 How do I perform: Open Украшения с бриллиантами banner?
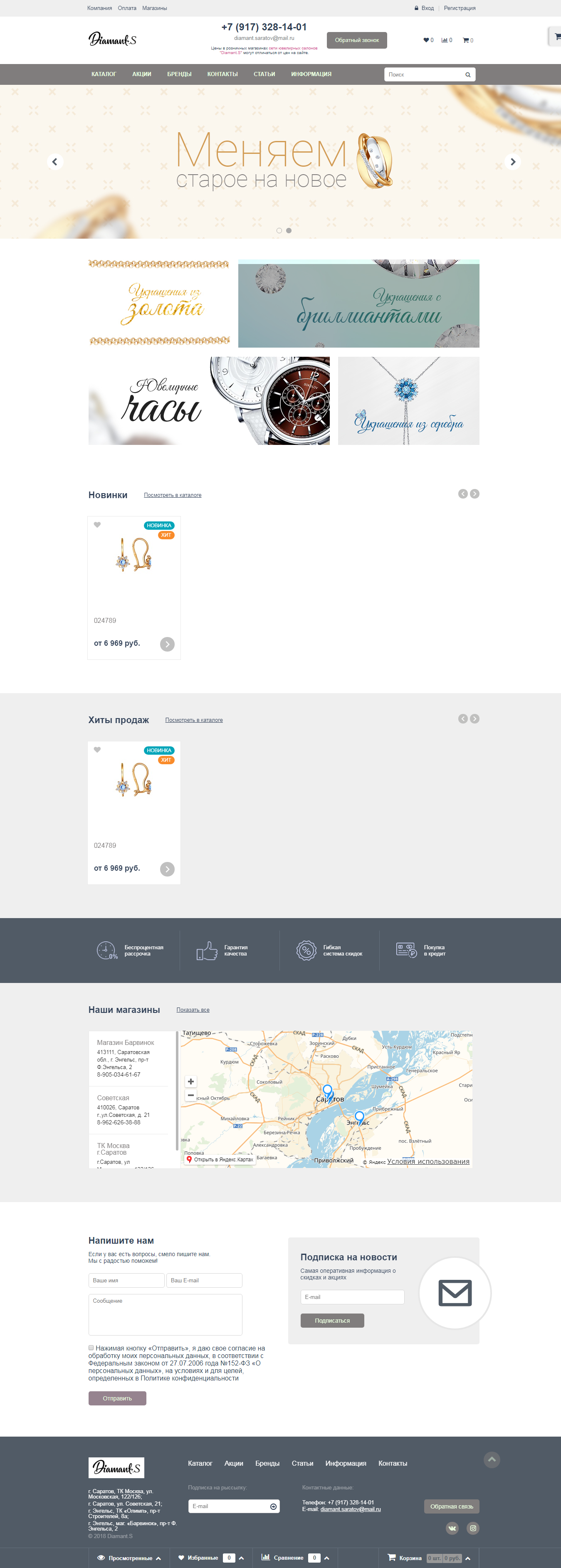click(358, 303)
